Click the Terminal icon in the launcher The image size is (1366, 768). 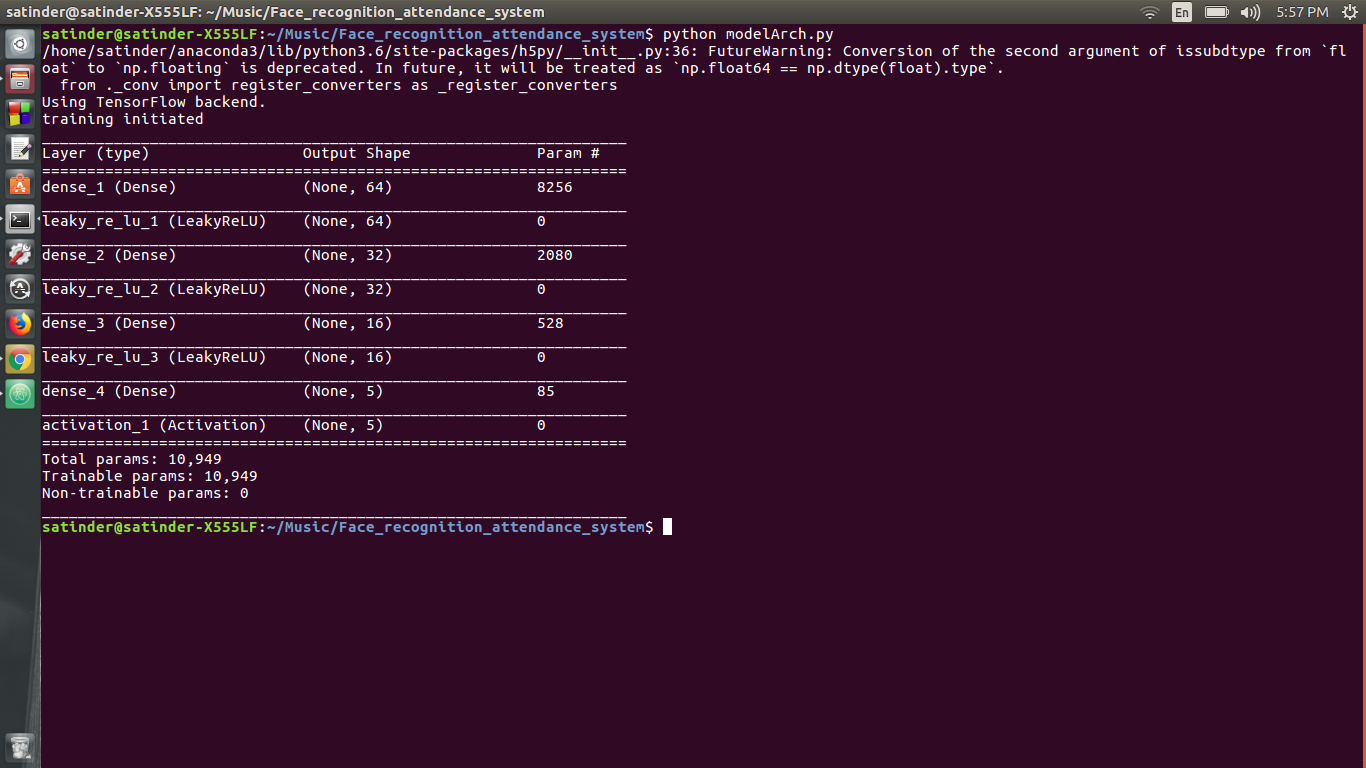pyautogui.click(x=20, y=219)
